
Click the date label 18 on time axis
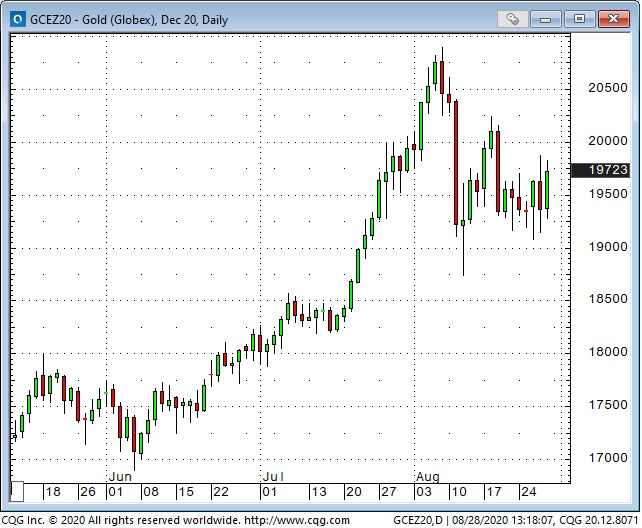pyautogui.click(x=53, y=492)
